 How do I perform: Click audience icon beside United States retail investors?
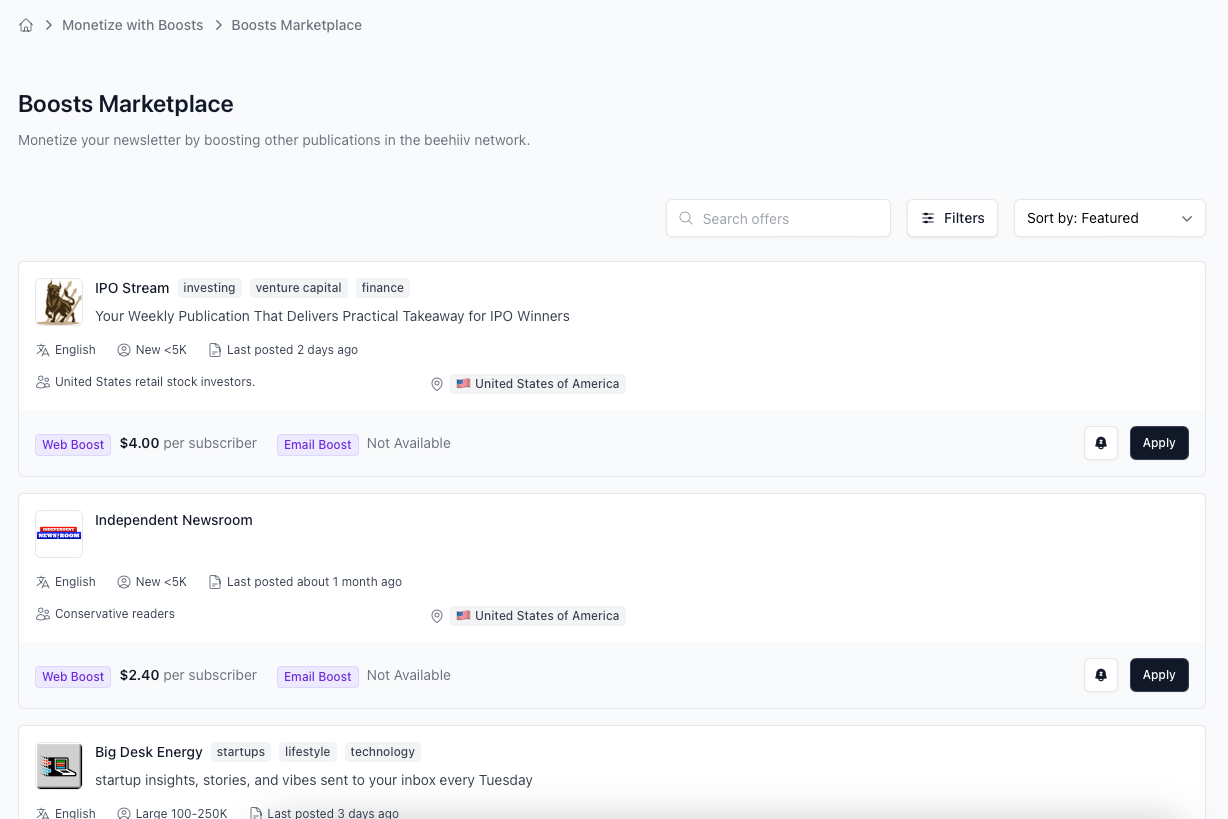click(x=43, y=382)
